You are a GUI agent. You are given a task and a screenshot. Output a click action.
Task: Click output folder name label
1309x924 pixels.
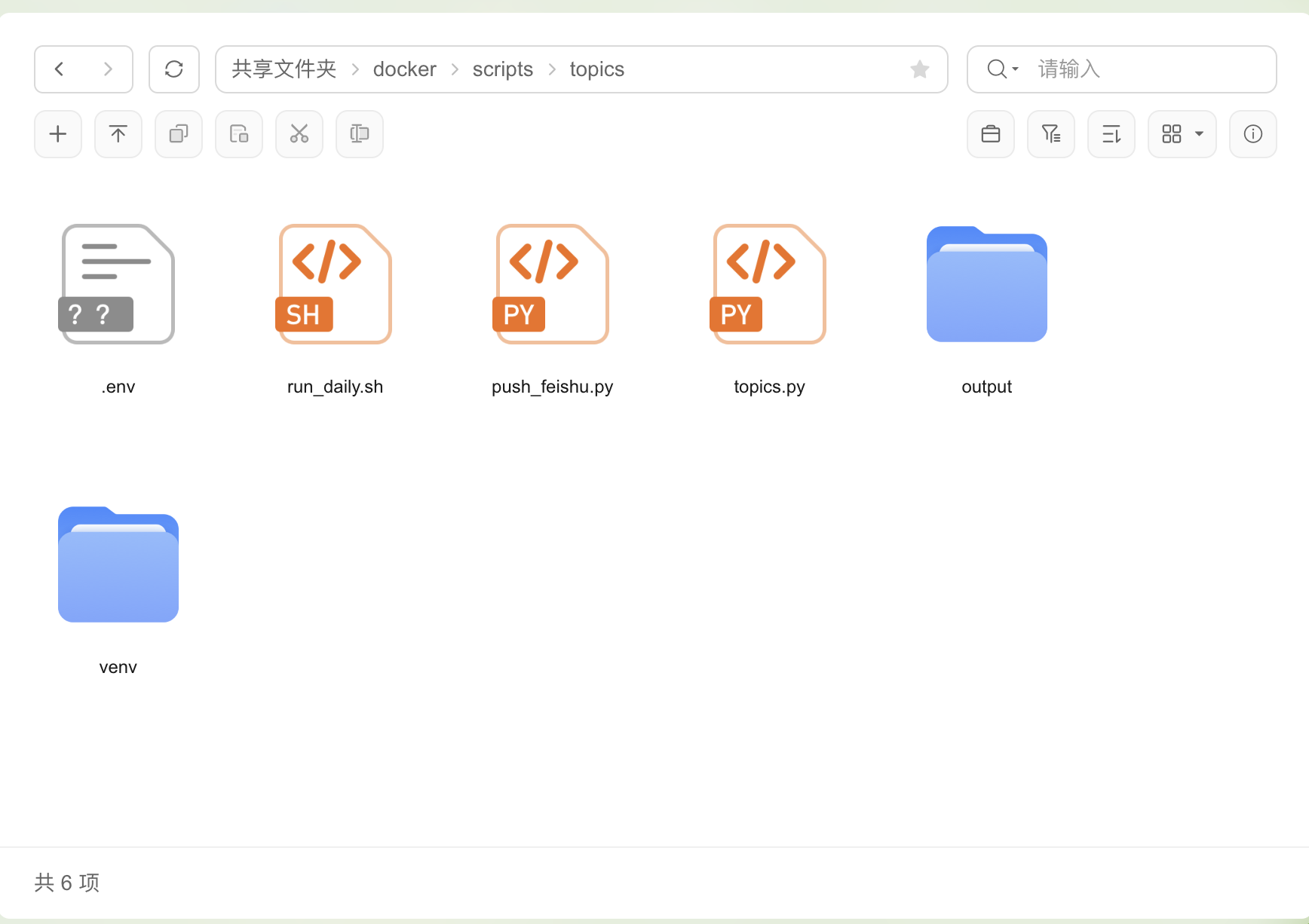pos(987,387)
